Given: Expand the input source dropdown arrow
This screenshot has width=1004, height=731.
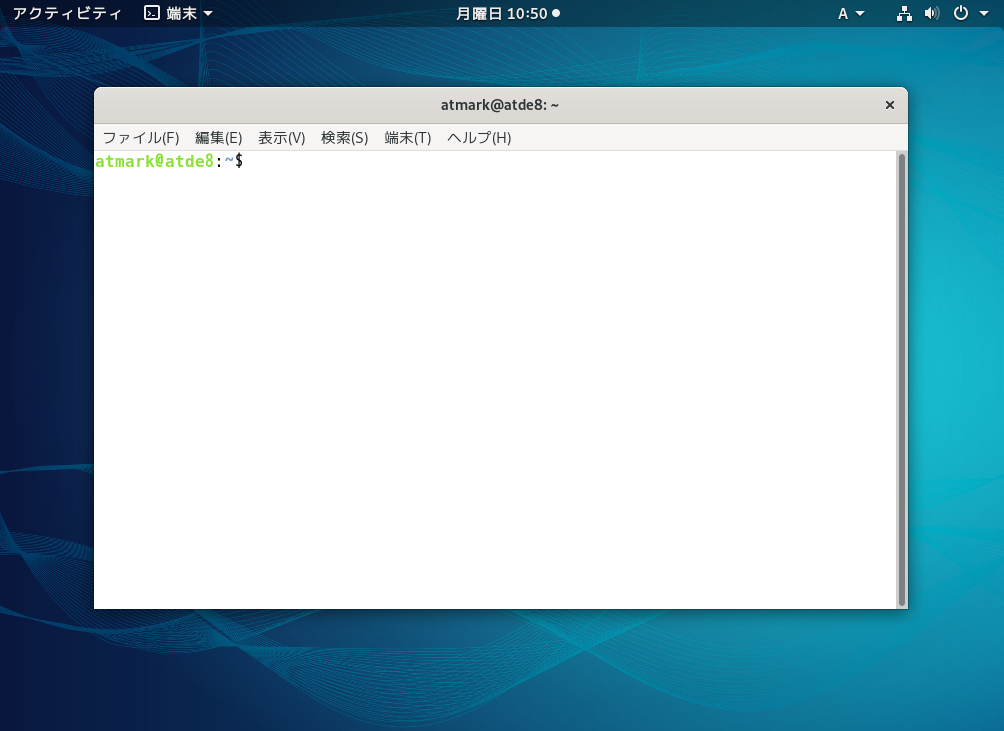Looking at the screenshot, I should coord(860,13).
